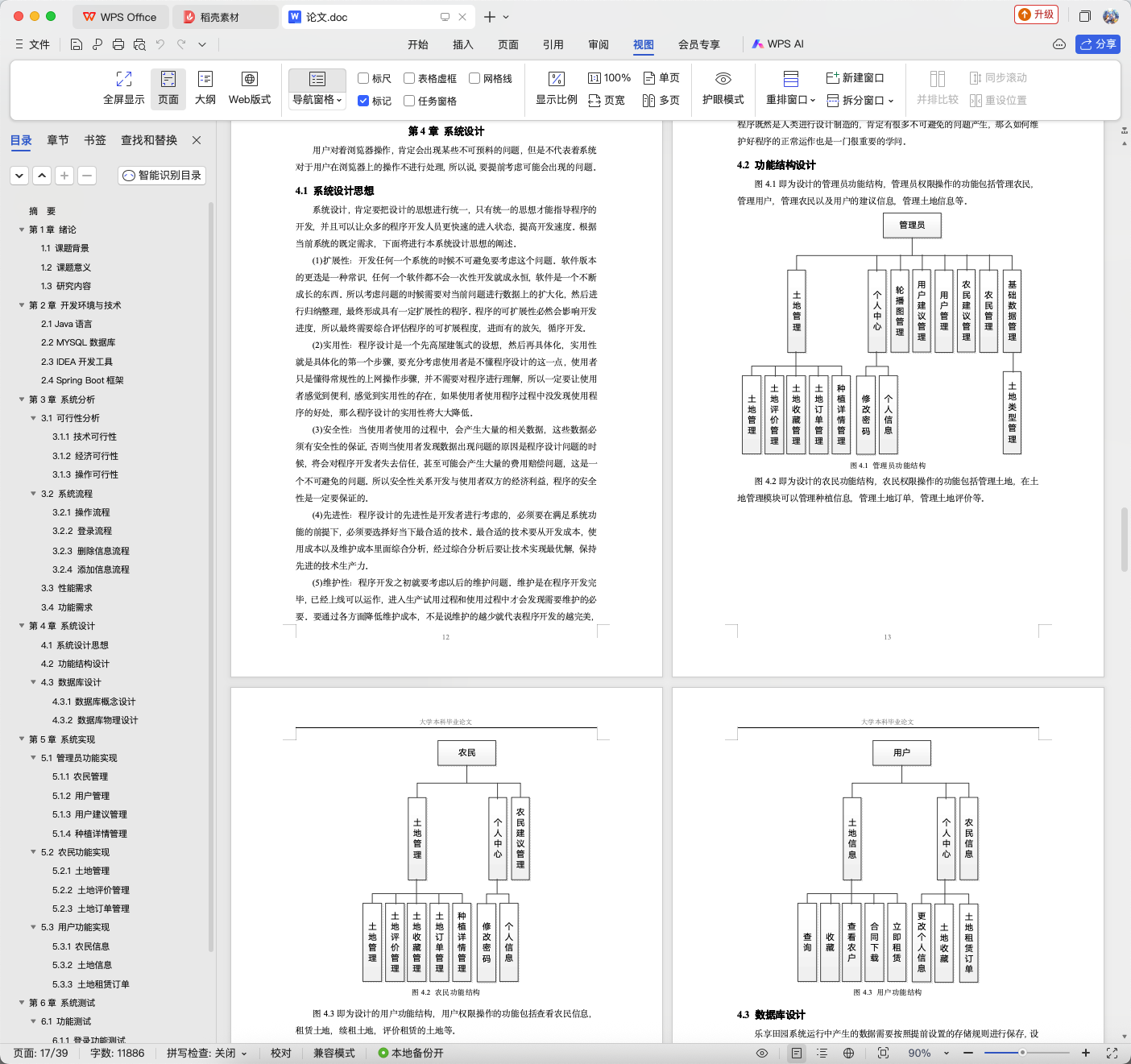Switch to Web layout view (Web版式)
Viewport: 1131px width, 1064px height.
[x=250, y=89]
